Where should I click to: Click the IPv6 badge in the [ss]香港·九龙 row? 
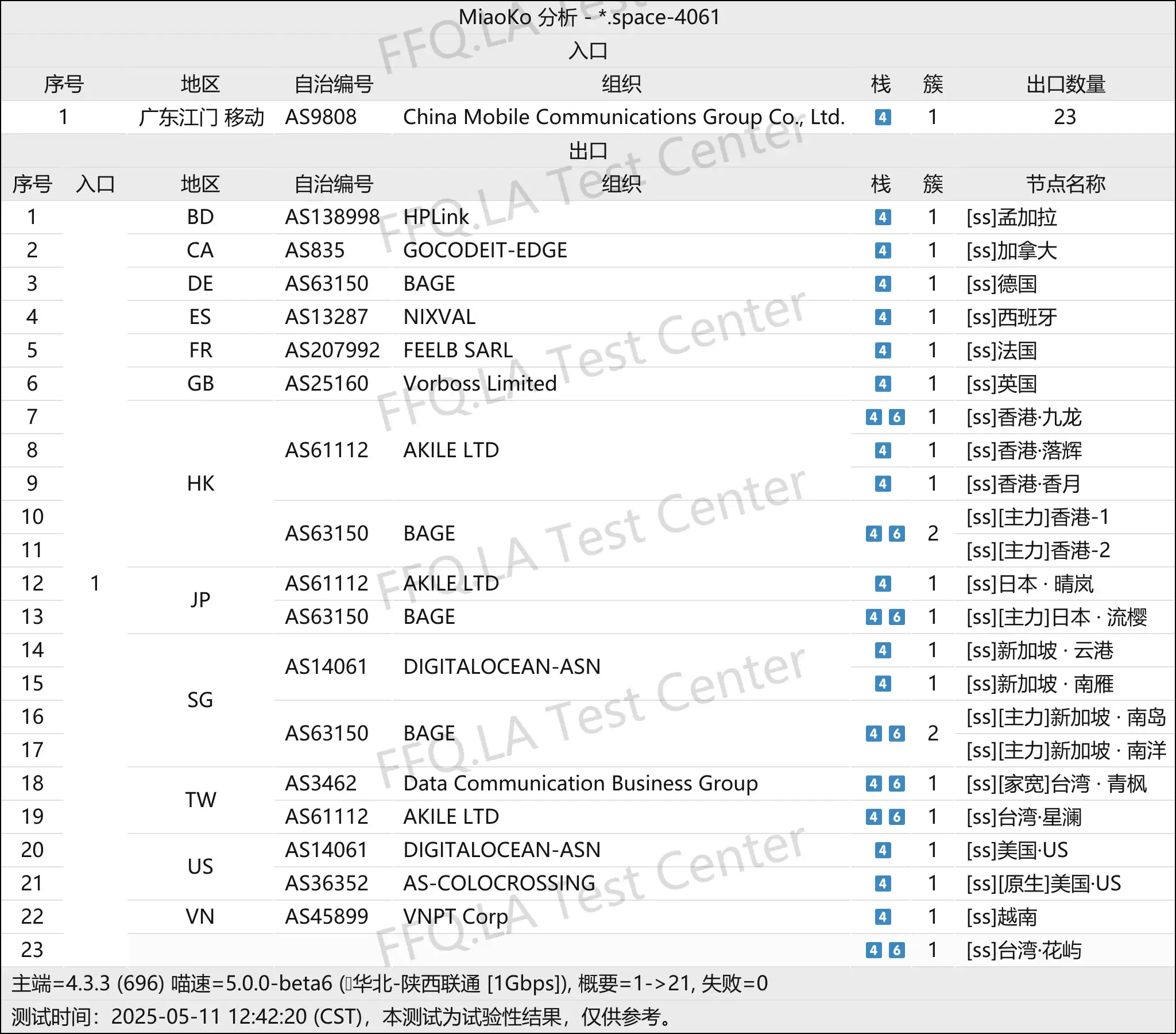pos(896,418)
